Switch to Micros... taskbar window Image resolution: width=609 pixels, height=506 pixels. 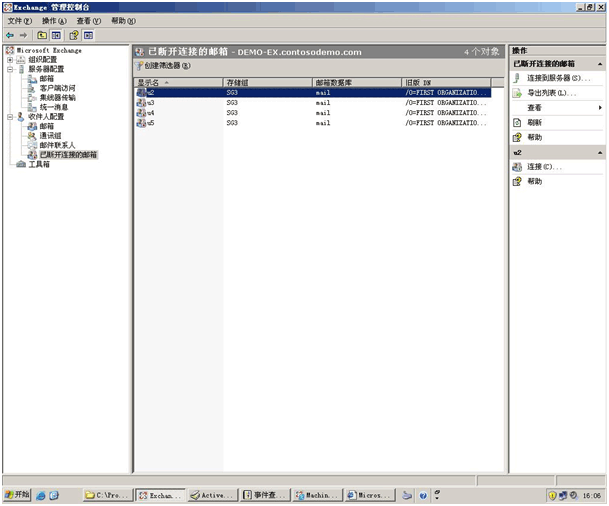pos(370,496)
